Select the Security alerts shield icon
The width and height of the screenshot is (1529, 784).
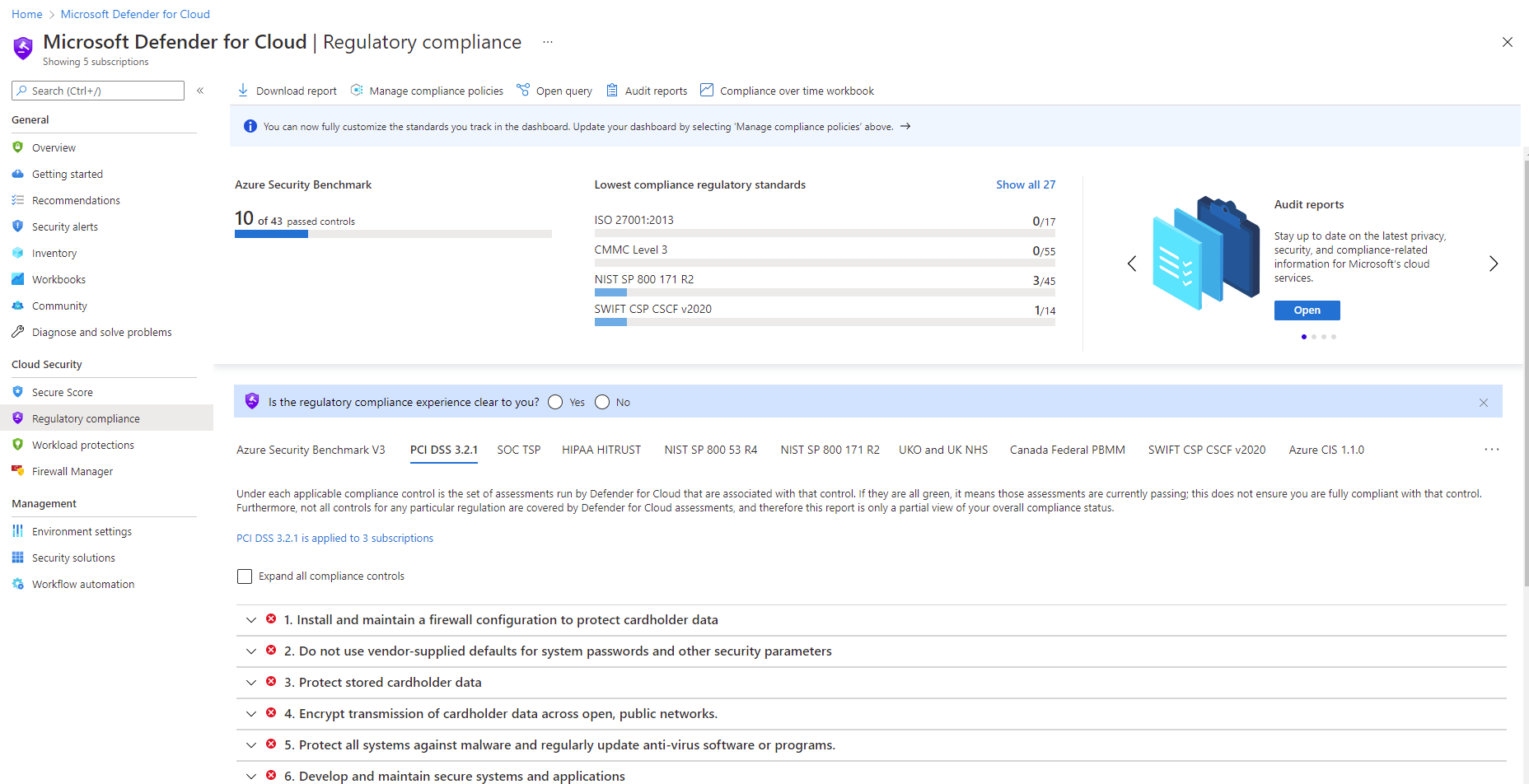(x=18, y=226)
